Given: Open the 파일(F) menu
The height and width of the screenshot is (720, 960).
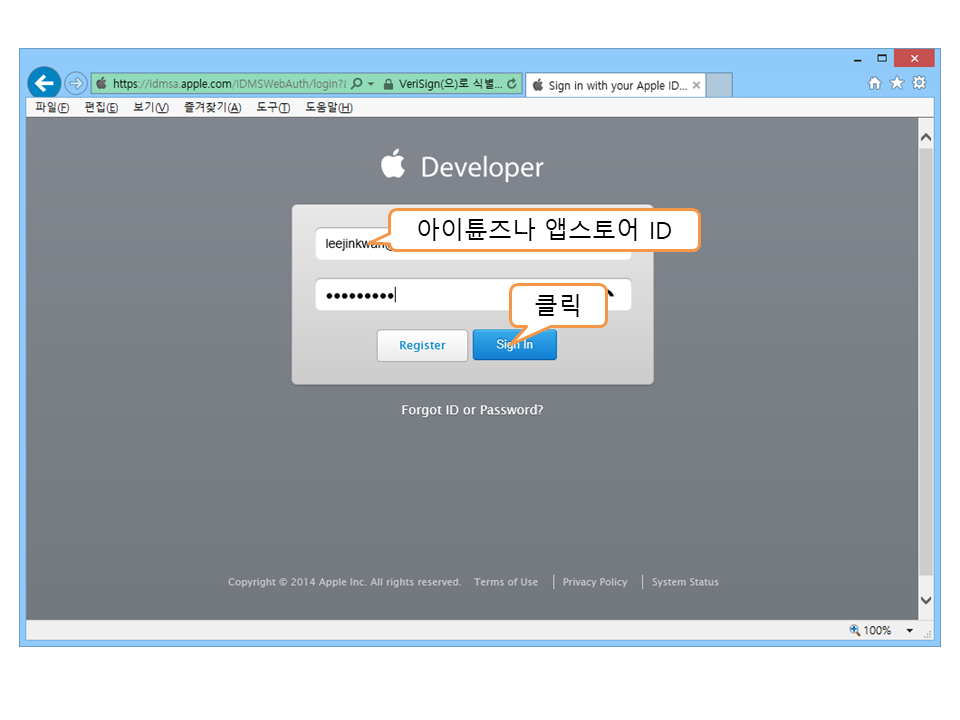Looking at the screenshot, I should [x=52, y=108].
